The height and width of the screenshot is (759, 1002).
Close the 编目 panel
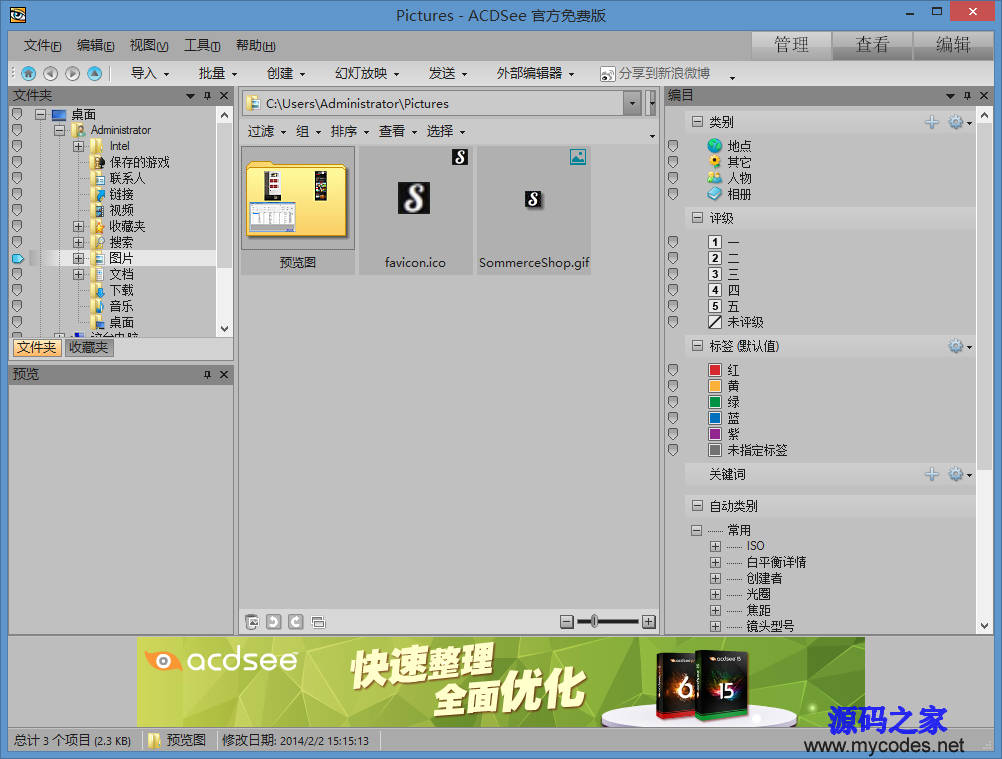(984, 95)
